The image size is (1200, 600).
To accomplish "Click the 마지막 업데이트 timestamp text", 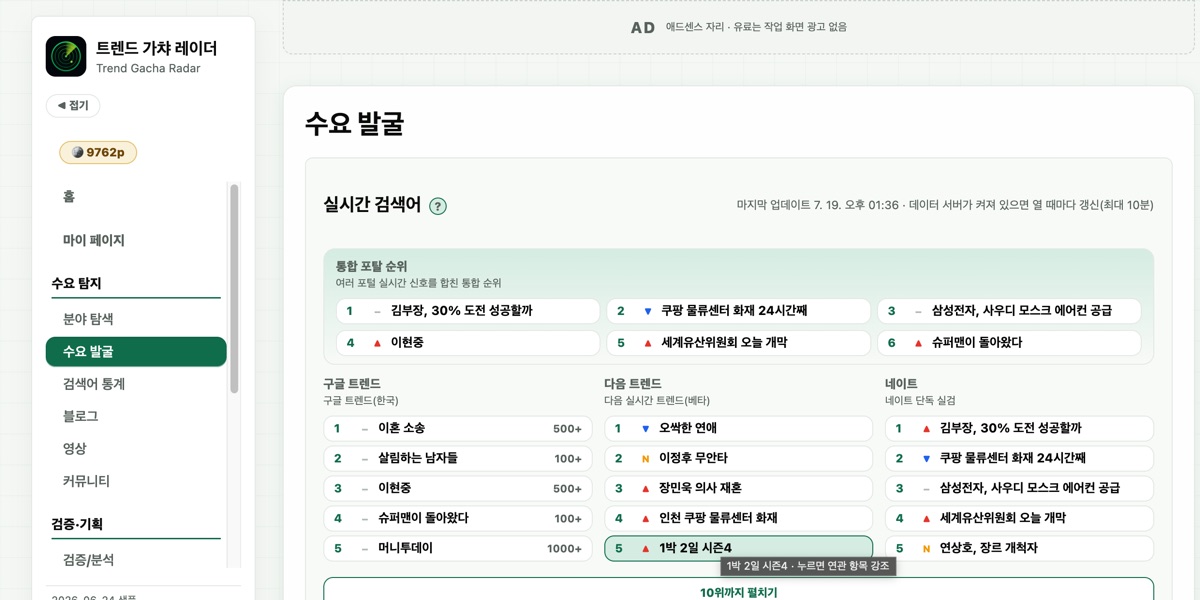I will tap(945, 205).
